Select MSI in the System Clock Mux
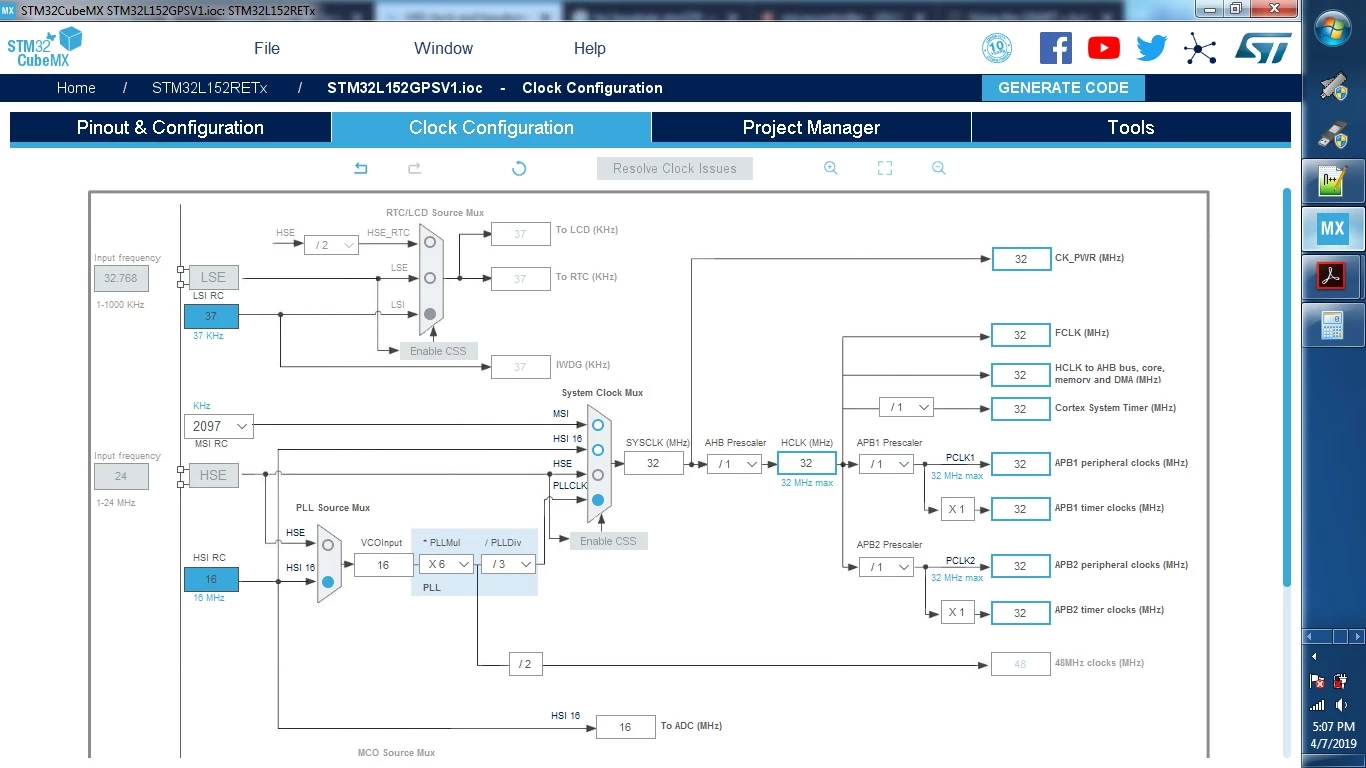 click(598, 425)
